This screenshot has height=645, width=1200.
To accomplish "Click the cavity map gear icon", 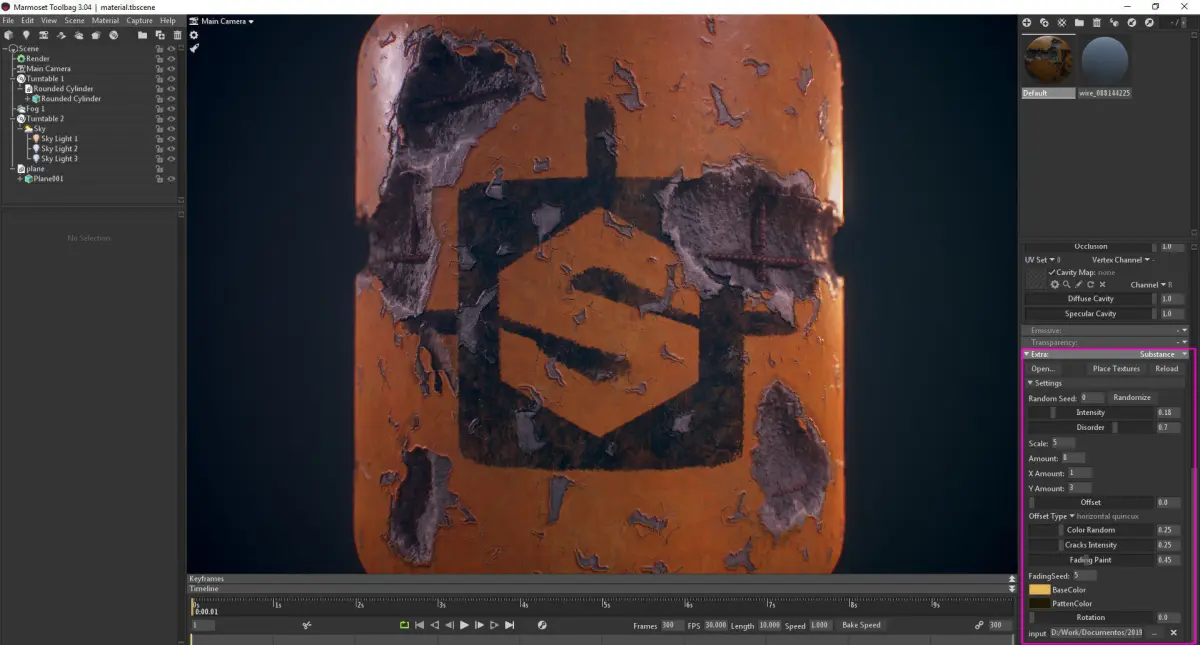I will 1054,285.
